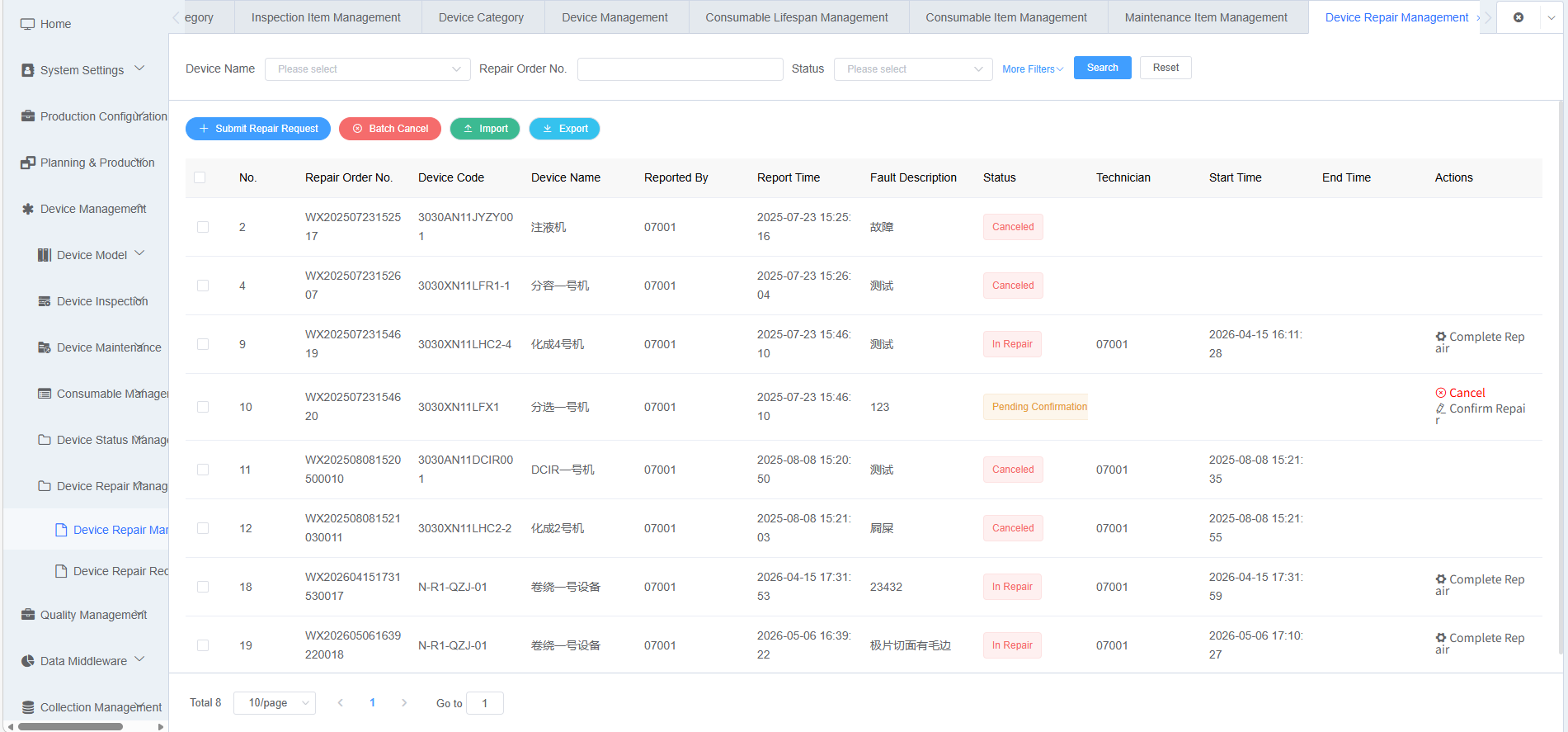The height and width of the screenshot is (732, 1568).
Task: Click the Pending Confirmation status tag
Action: (x=1036, y=407)
